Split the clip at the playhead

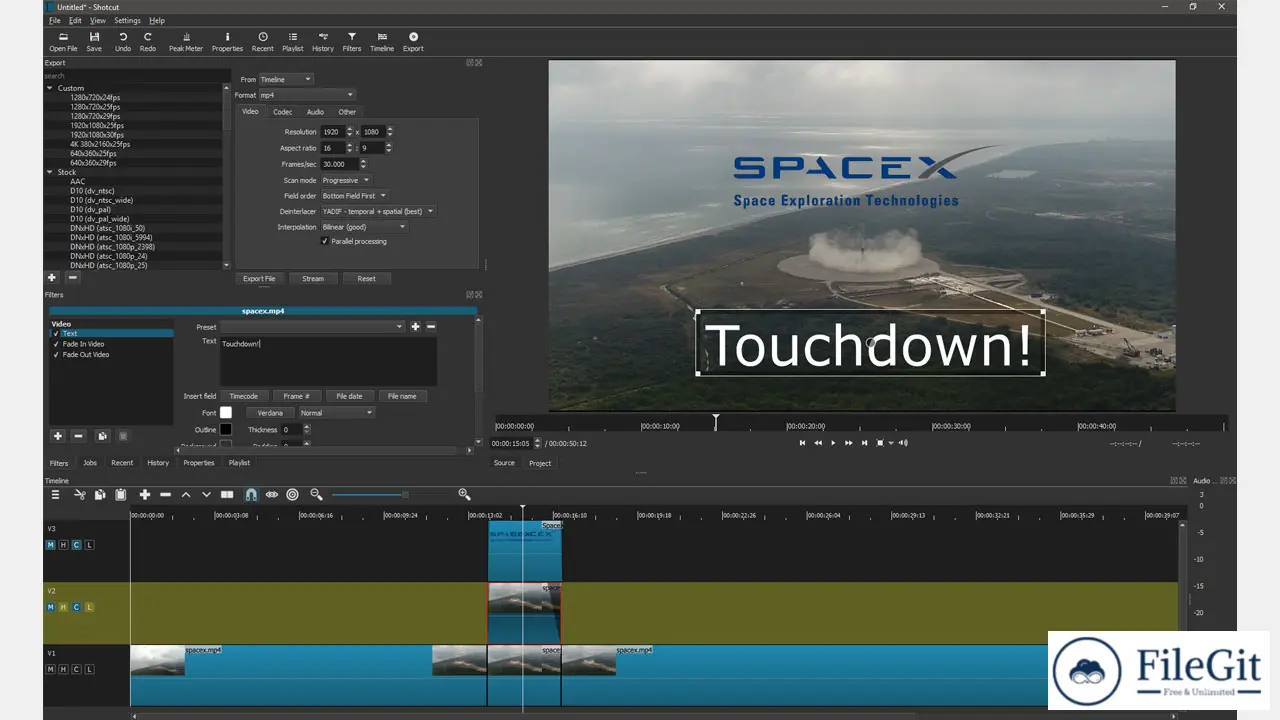[227, 494]
